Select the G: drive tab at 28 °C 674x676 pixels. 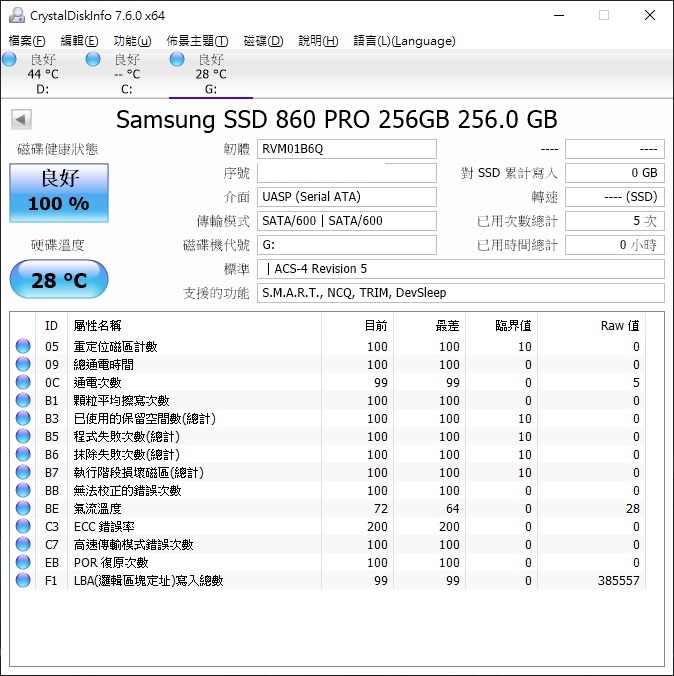click(x=211, y=74)
